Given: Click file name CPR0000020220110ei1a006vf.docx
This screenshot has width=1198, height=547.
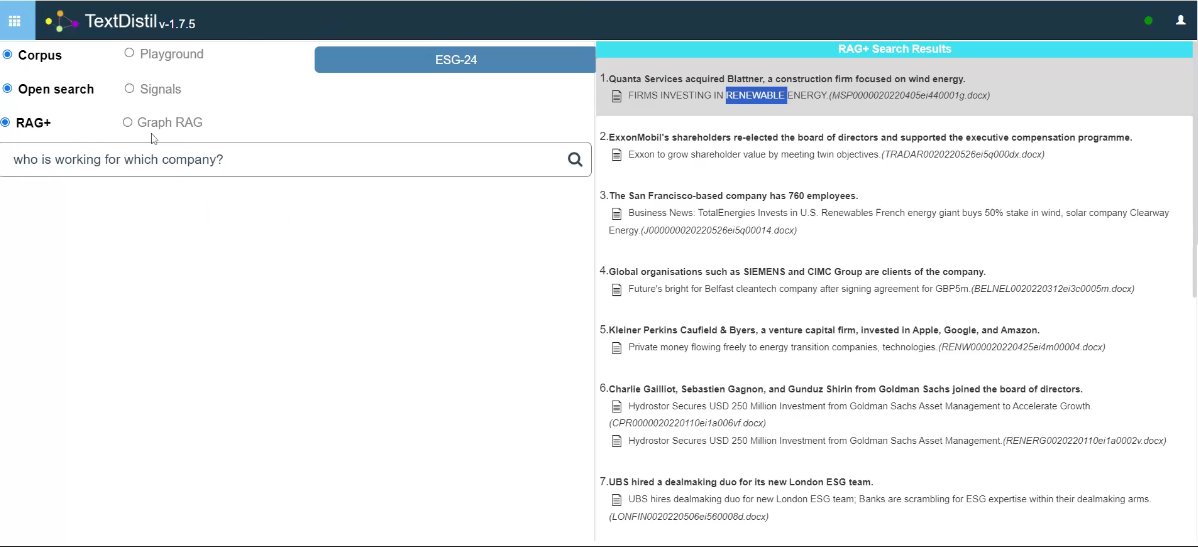Looking at the screenshot, I should click(x=688, y=423).
